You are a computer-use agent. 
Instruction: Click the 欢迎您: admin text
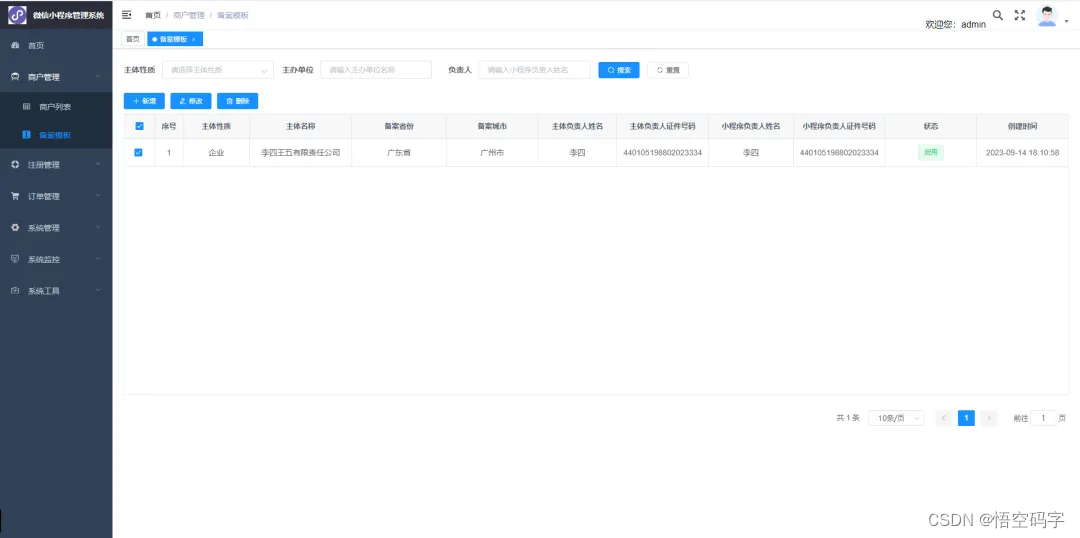pyautogui.click(x=955, y=24)
